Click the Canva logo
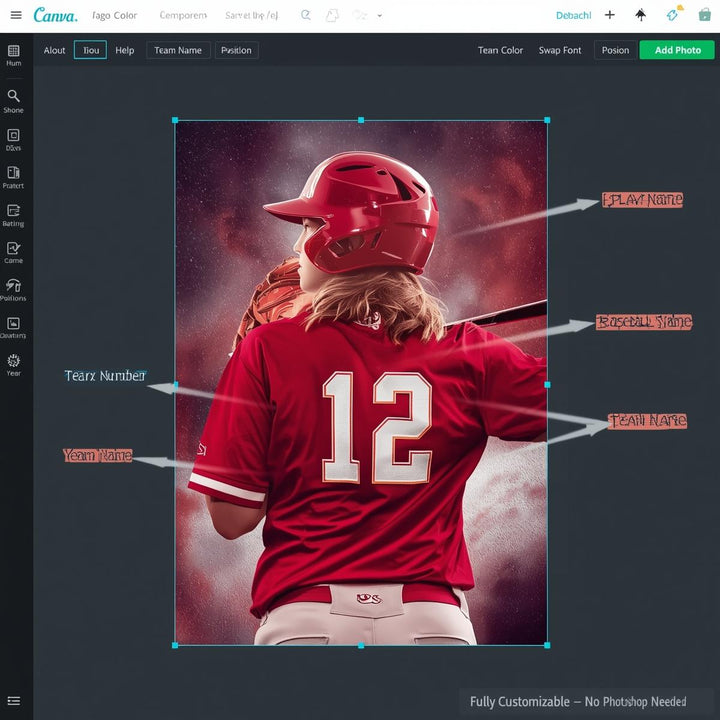The height and width of the screenshot is (720, 720). (55, 15)
